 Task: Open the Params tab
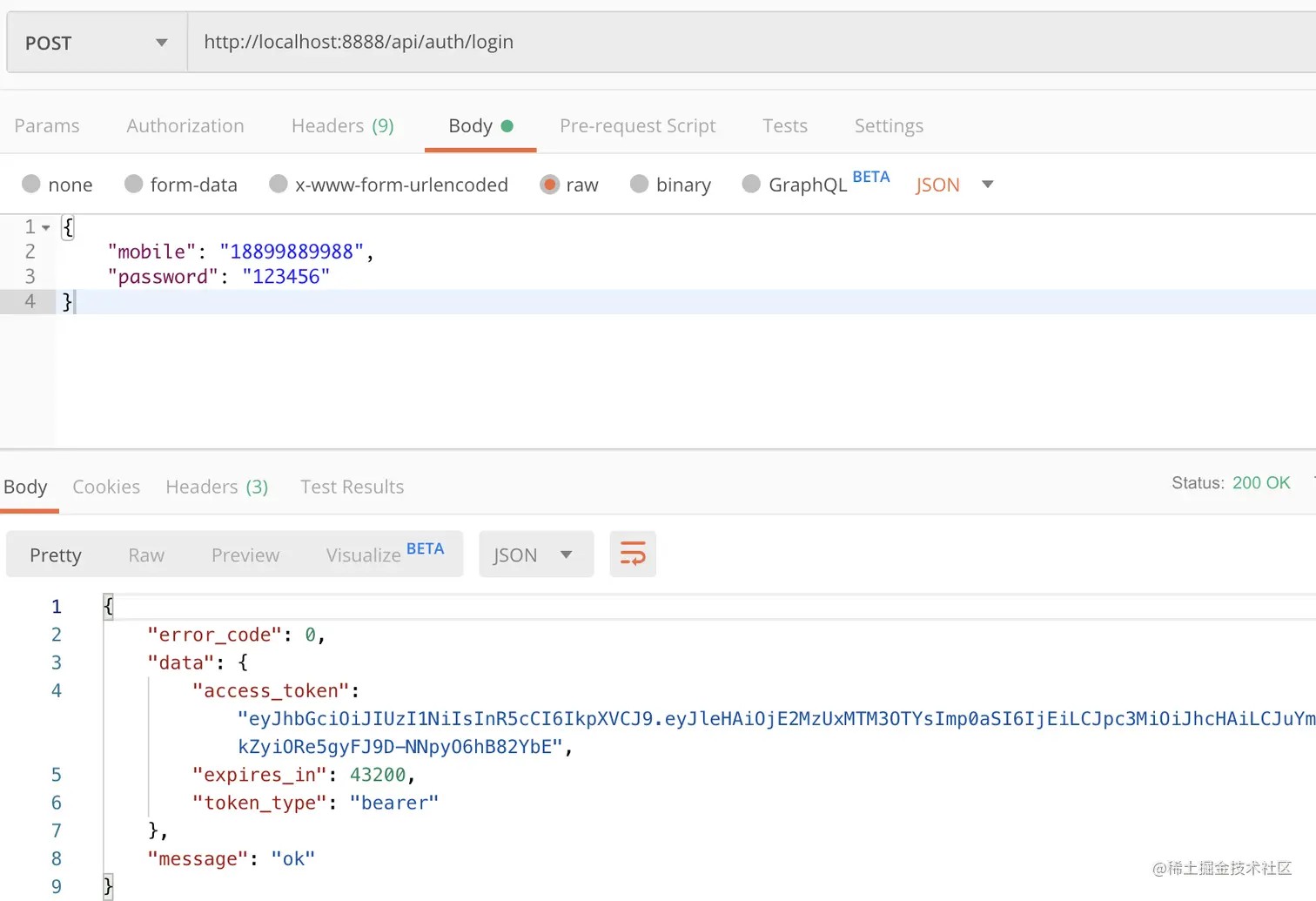[47, 126]
